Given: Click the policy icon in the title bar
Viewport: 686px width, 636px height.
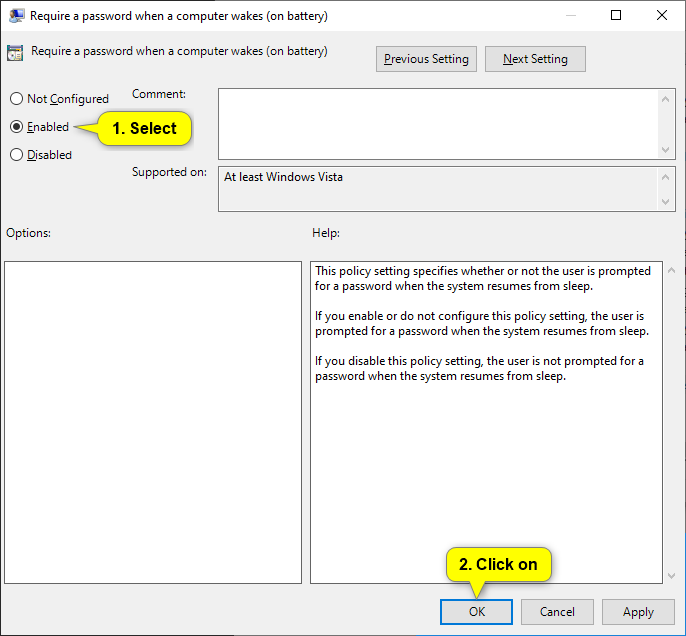Looking at the screenshot, I should click(x=17, y=16).
